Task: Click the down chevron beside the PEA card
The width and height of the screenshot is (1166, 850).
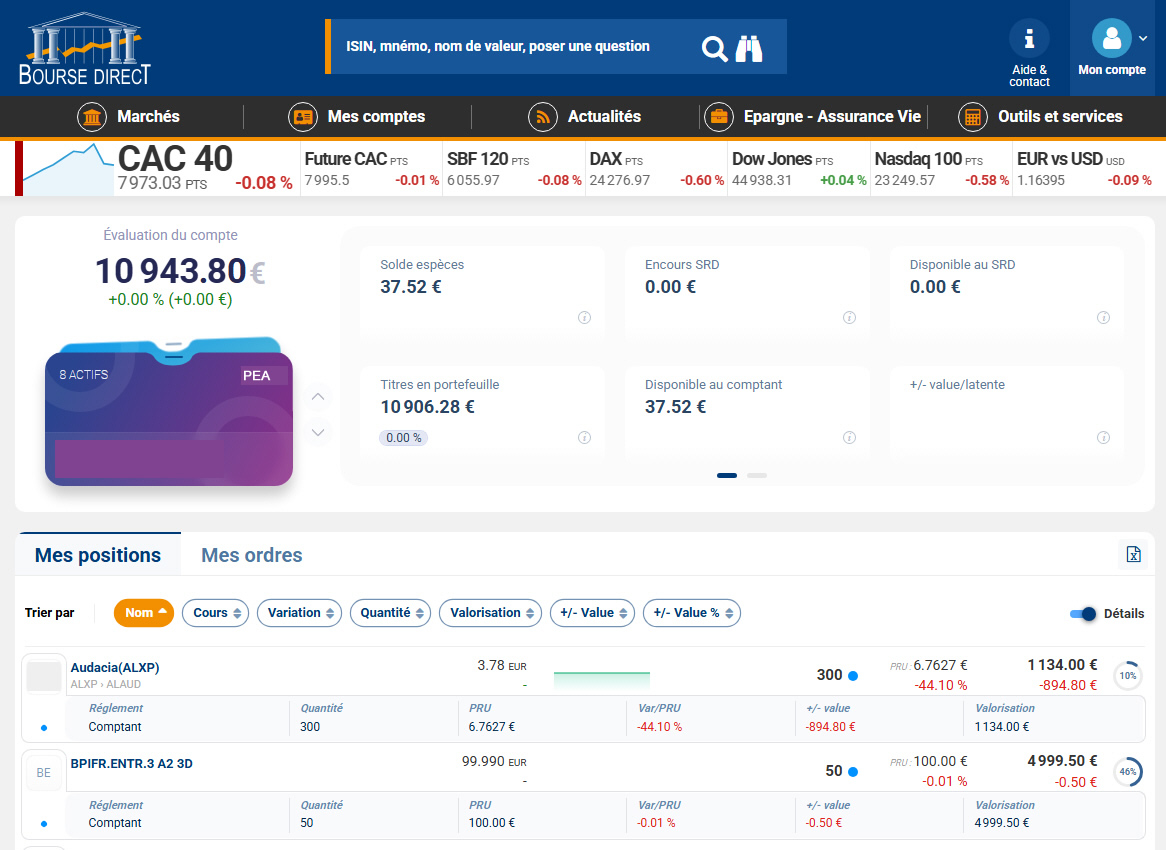Action: coord(318,432)
